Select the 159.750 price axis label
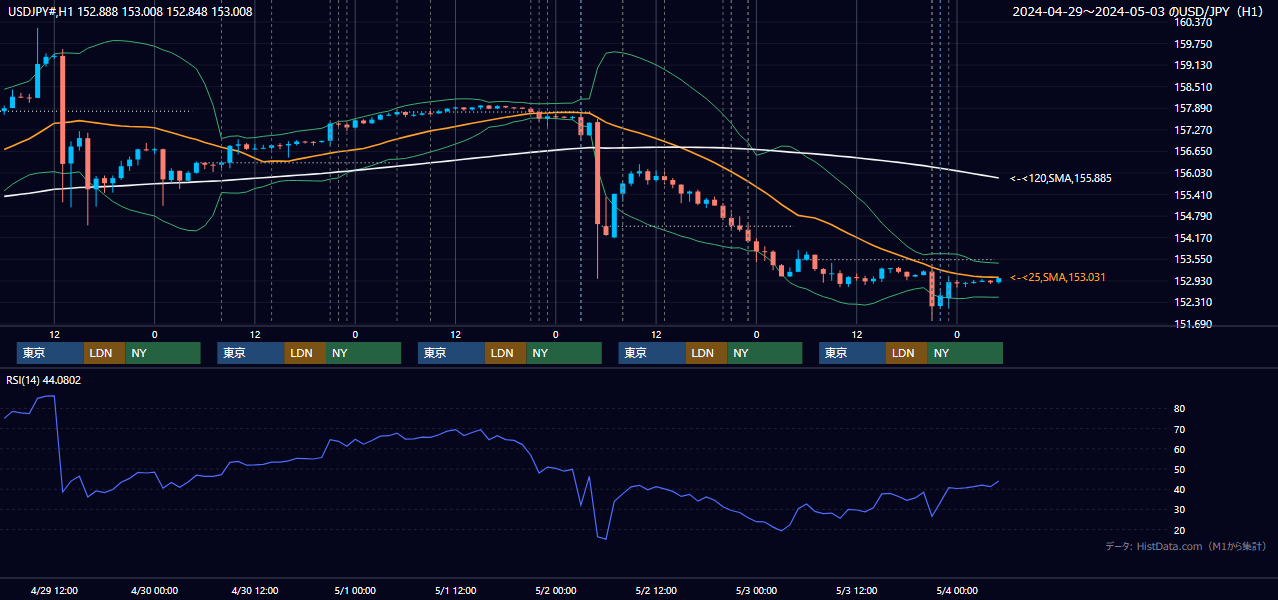The height and width of the screenshot is (600, 1278). pyautogui.click(x=1193, y=44)
